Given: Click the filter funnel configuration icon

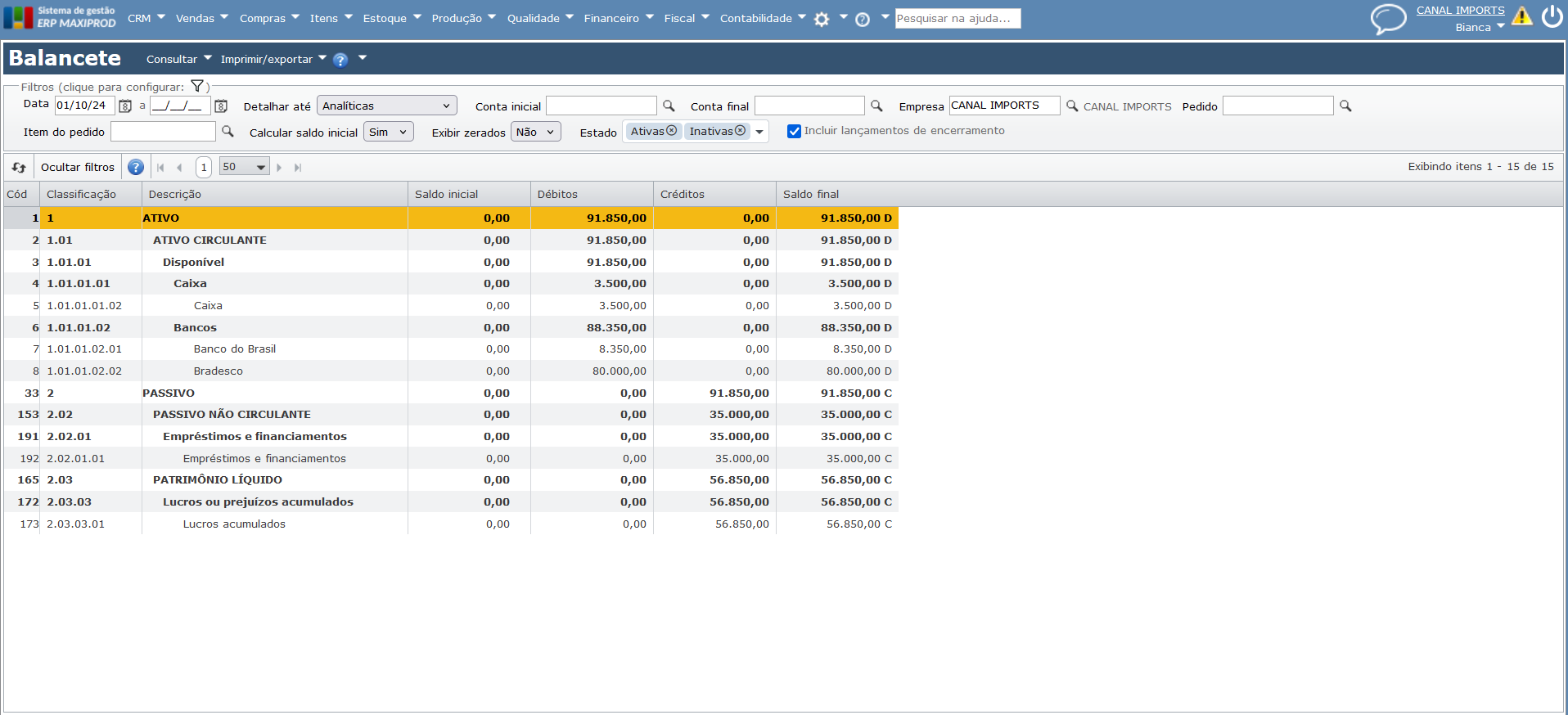Looking at the screenshot, I should (x=197, y=86).
